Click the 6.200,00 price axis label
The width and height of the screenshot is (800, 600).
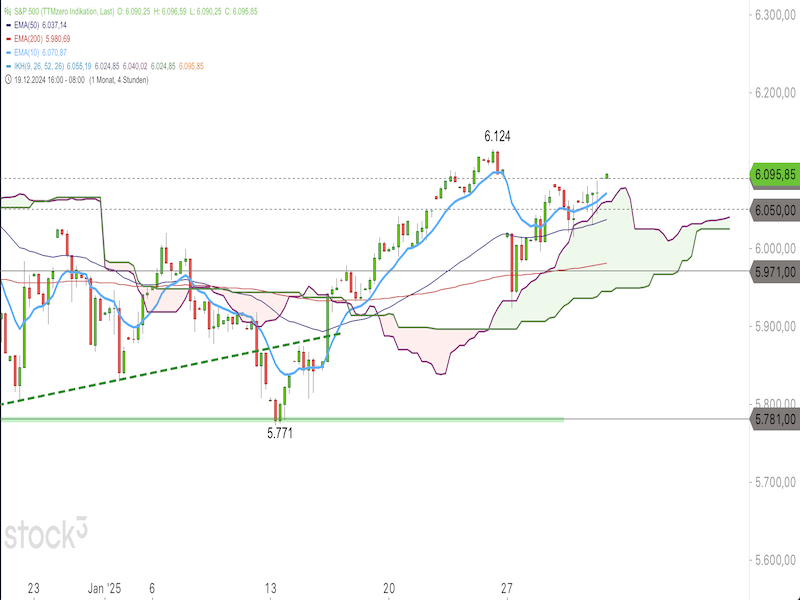pyautogui.click(x=776, y=93)
